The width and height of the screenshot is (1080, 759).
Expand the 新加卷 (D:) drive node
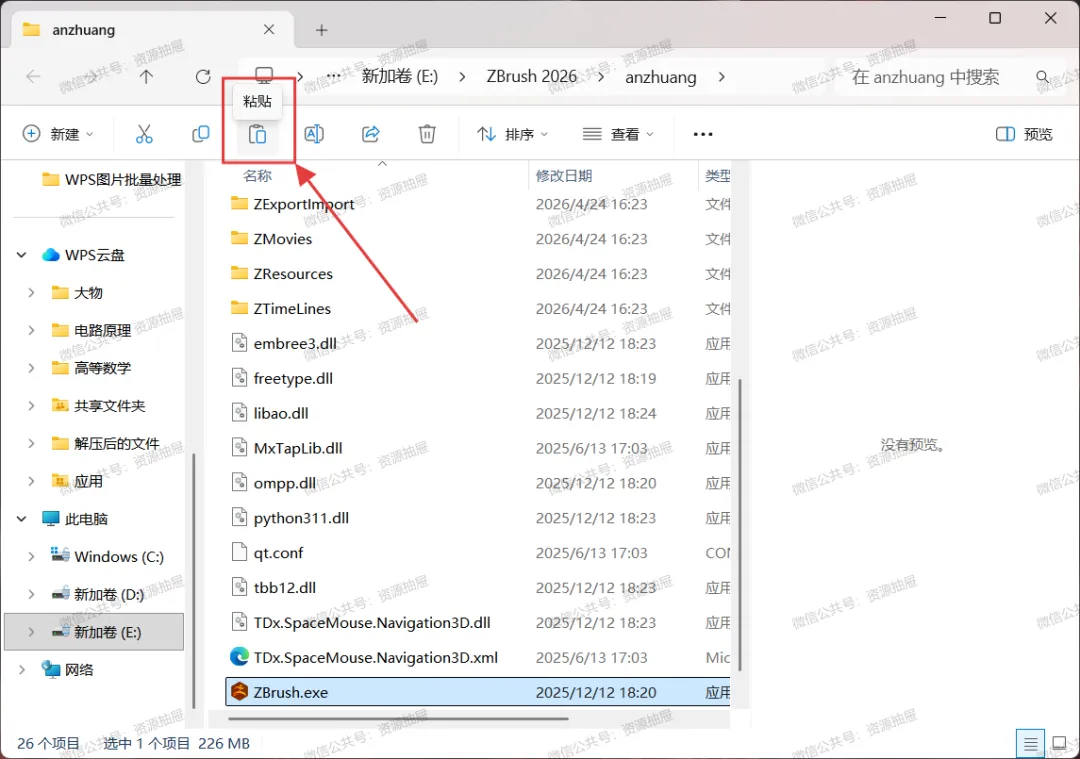pyautogui.click(x=31, y=594)
